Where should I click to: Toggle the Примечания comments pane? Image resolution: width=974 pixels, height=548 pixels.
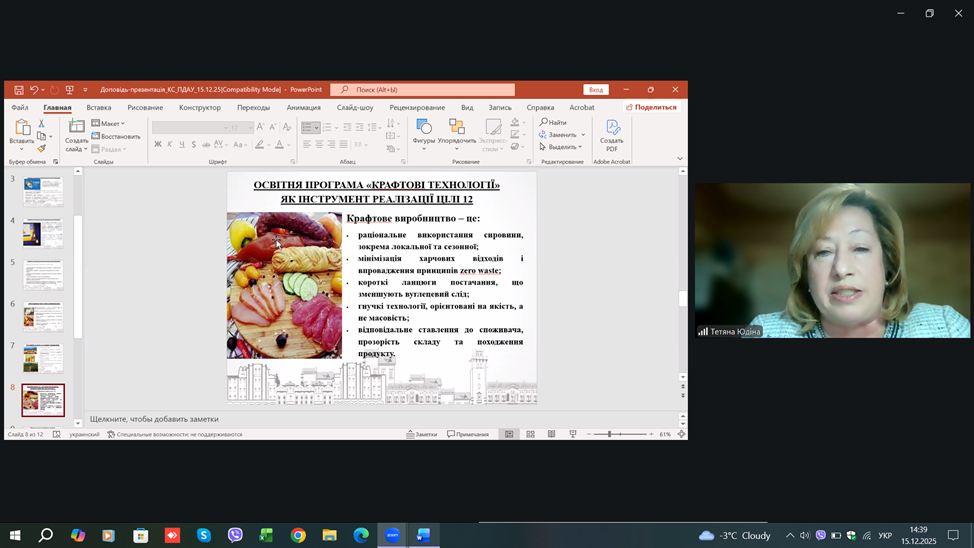click(468, 434)
